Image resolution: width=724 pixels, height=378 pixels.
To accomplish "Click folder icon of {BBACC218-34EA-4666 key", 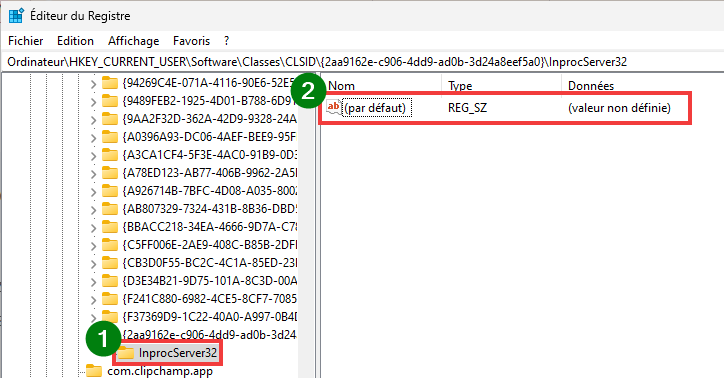I will (x=109, y=227).
